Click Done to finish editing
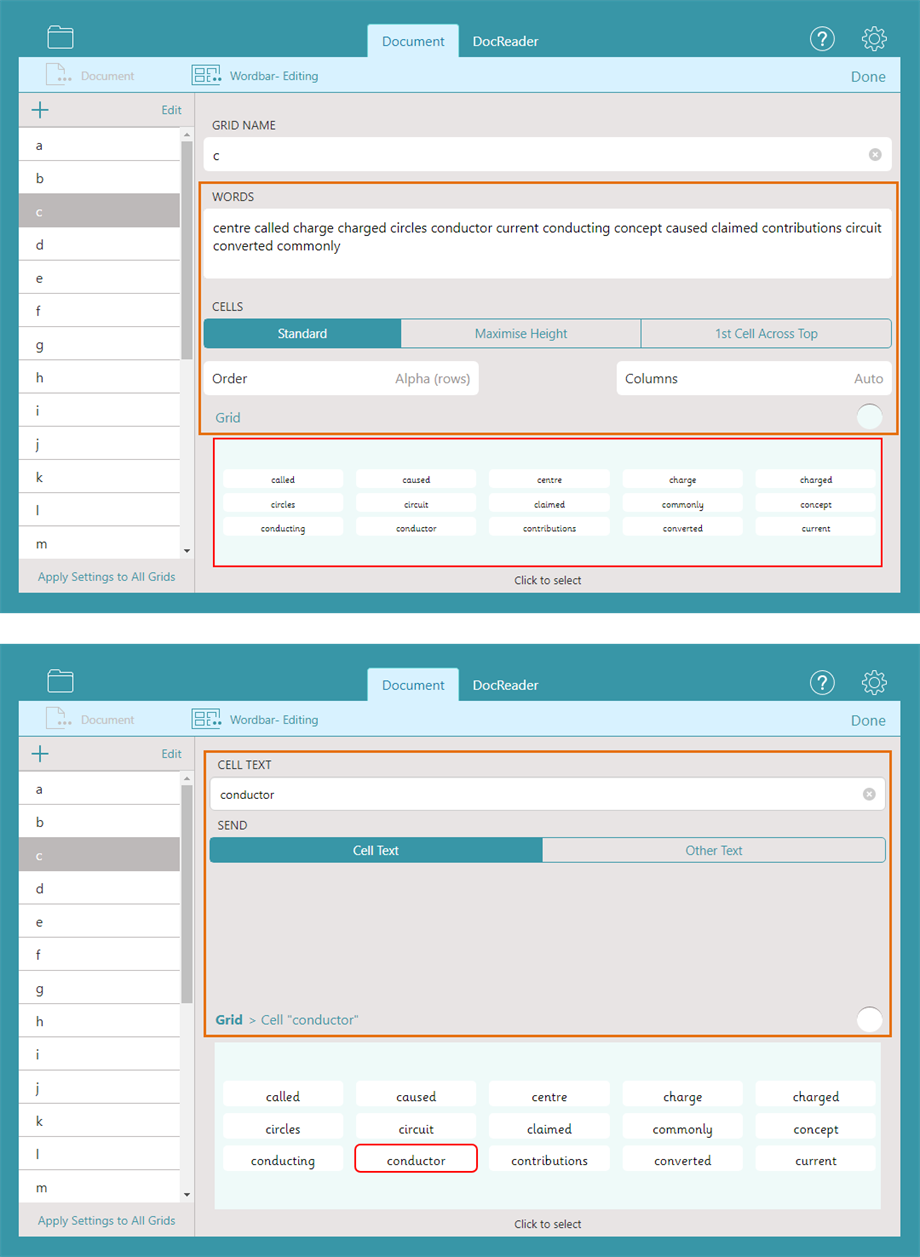The image size is (920, 1257). [x=867, y=76]
